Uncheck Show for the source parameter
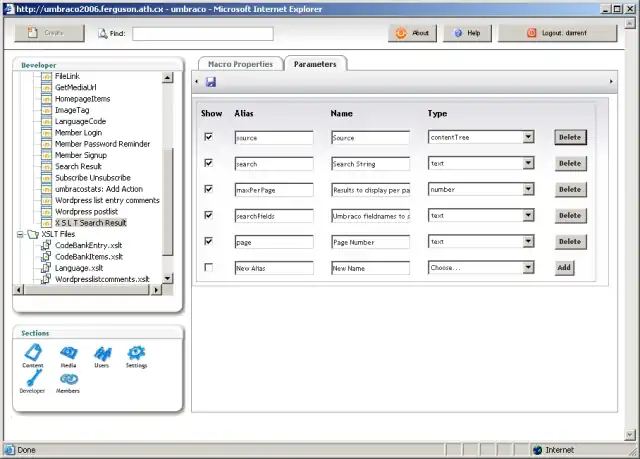 point(208,137)
